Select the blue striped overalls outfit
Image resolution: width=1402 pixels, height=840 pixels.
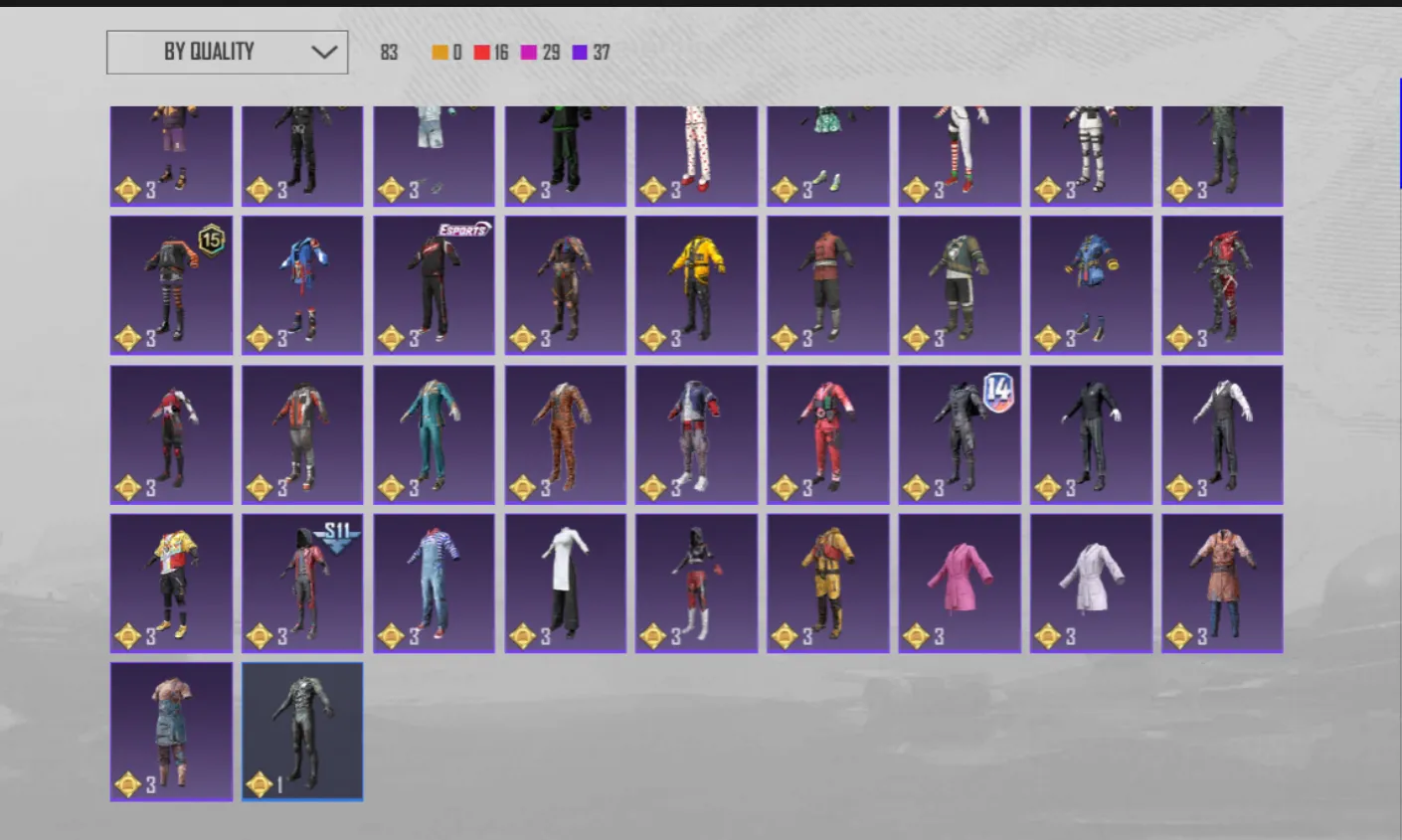click(x=434, y=584)
